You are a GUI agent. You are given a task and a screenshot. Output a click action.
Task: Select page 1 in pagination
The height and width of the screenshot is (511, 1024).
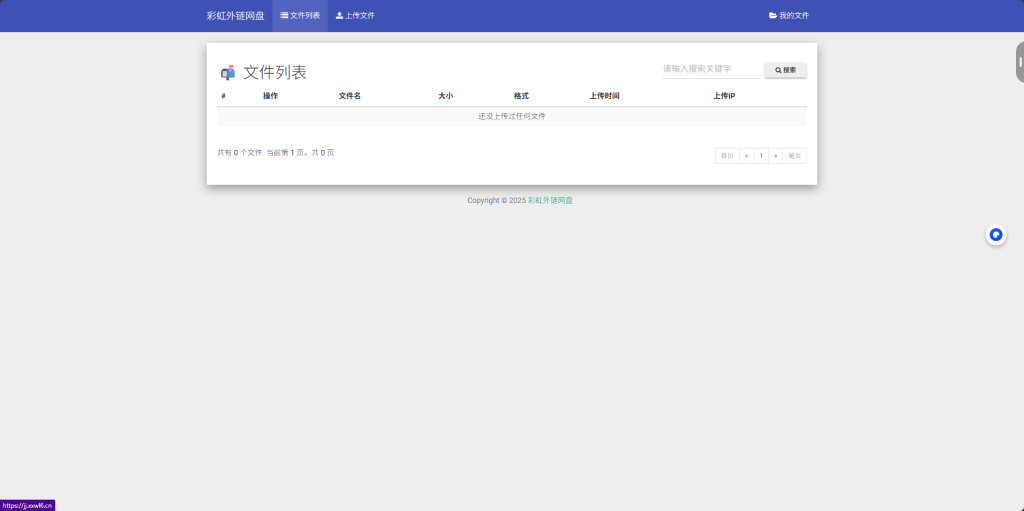(x=761, y=156)
